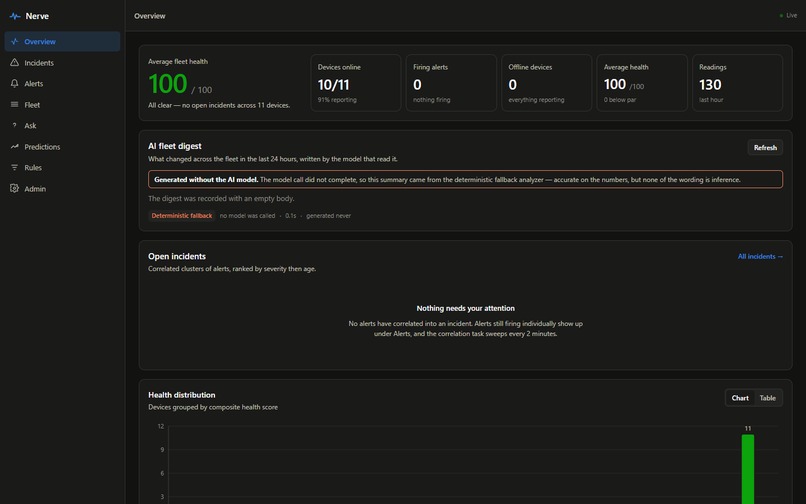Click the AI fleet digest heading
The width and height of the screenshot is (806, 504).
[175, 146]
